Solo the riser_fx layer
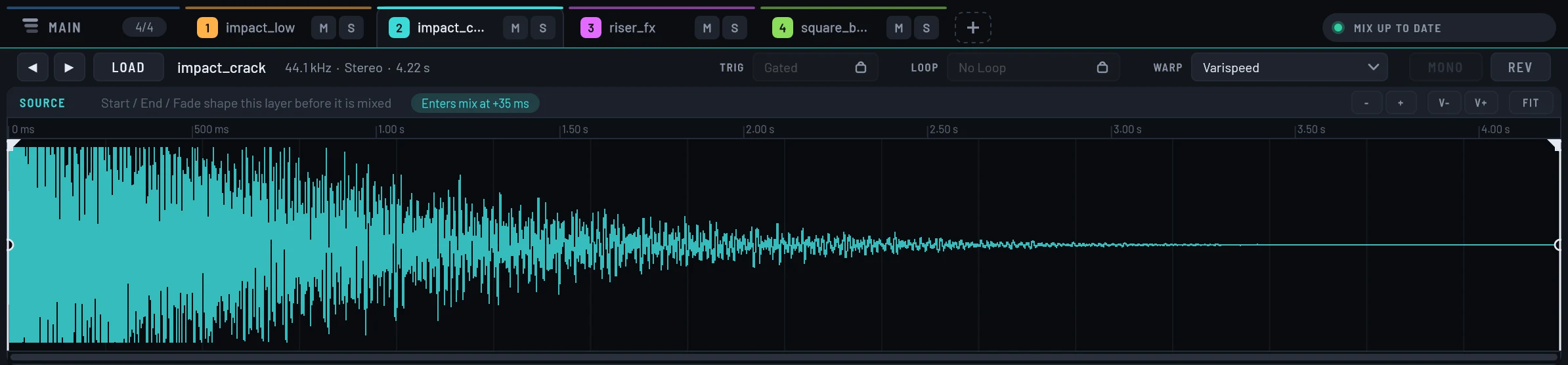The height and width of the screenshot is (365, 1568). click(x=735, y=28)
